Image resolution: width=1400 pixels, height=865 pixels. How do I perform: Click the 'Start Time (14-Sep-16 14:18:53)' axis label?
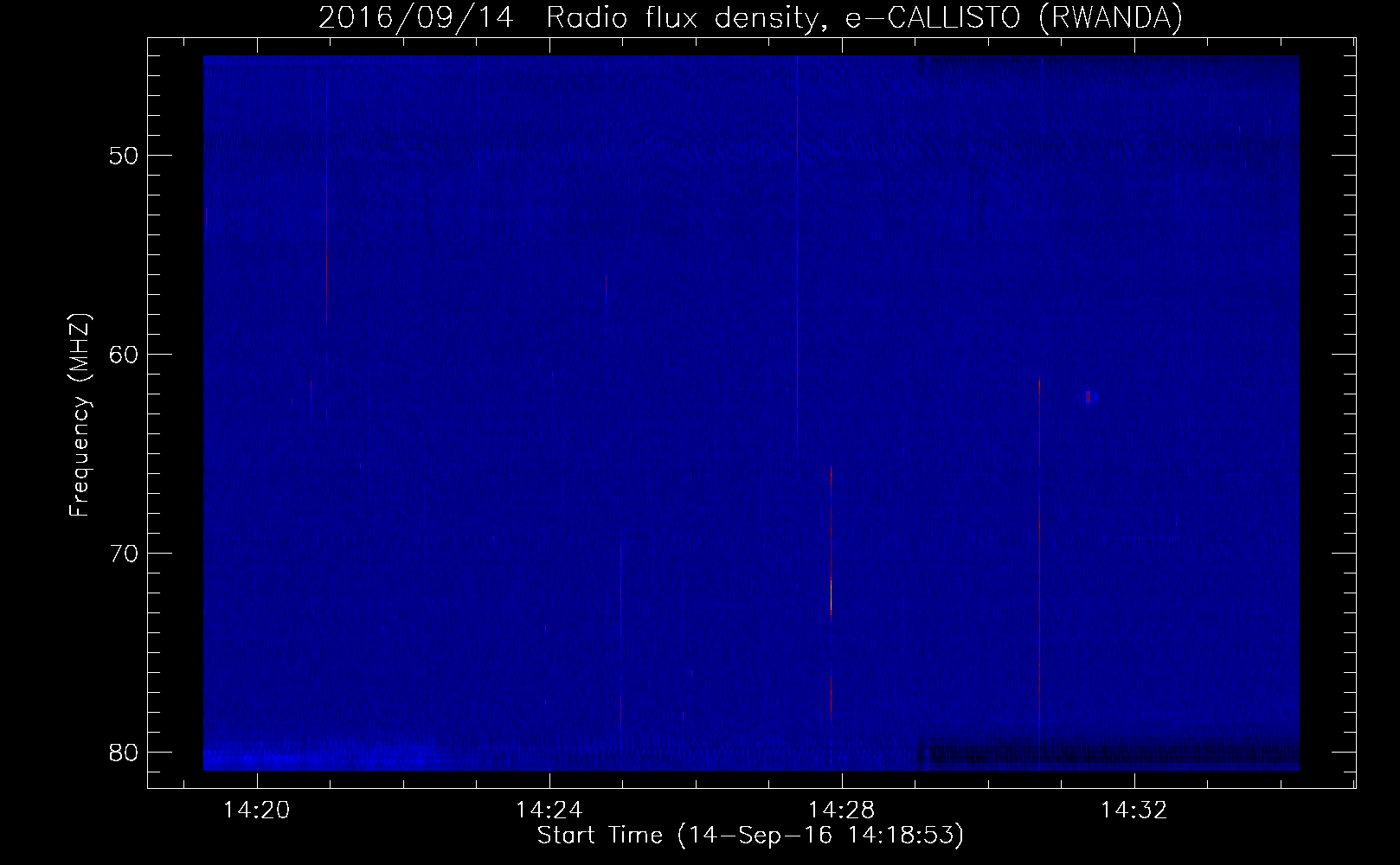[x=750, y=836]
